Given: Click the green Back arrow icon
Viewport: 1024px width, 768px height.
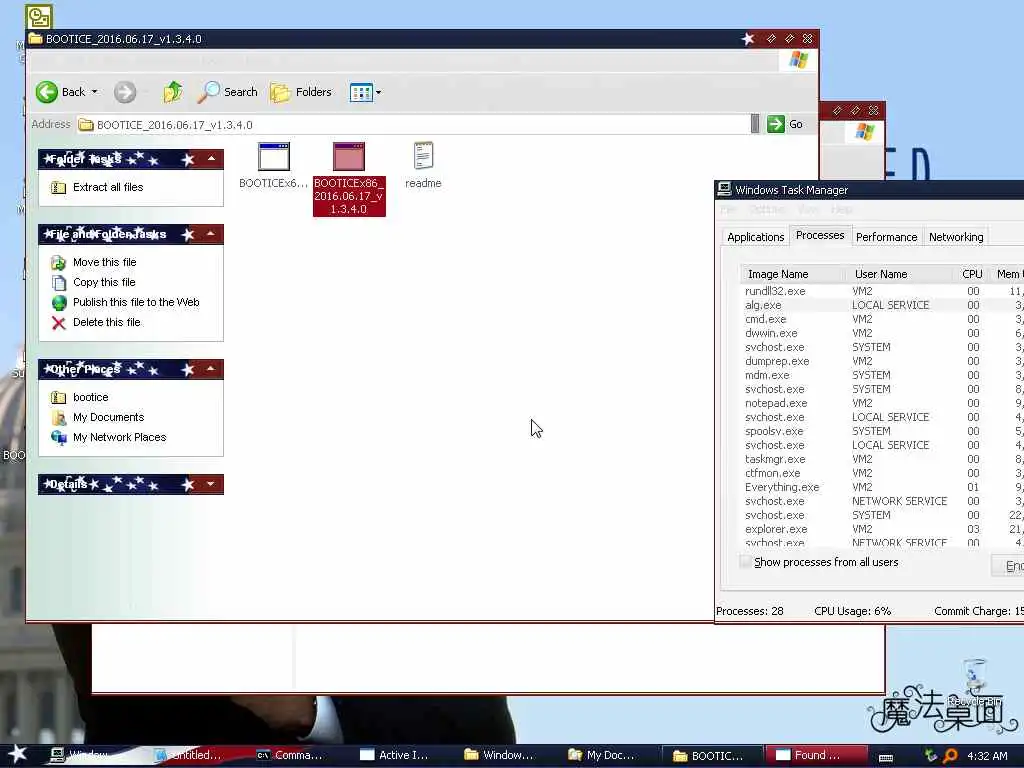Looking at the screenshot, I should pos(47,92).
